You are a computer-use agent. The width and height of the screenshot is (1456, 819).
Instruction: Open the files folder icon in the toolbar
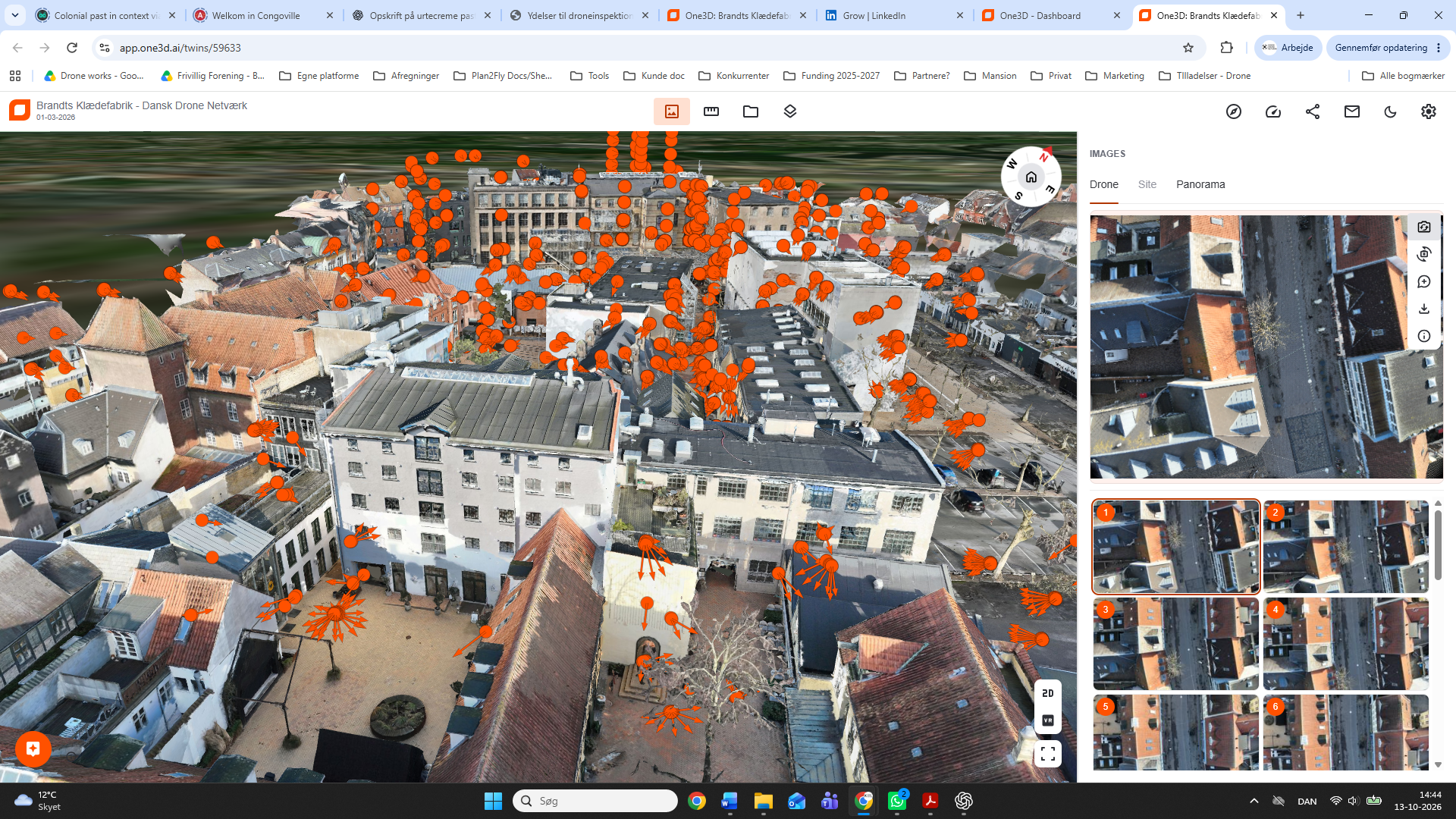pos(751,111)
